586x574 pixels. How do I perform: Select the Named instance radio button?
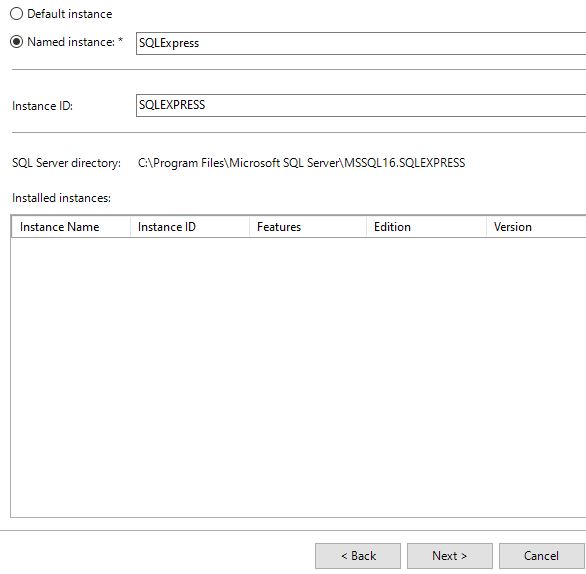[16, 41]
